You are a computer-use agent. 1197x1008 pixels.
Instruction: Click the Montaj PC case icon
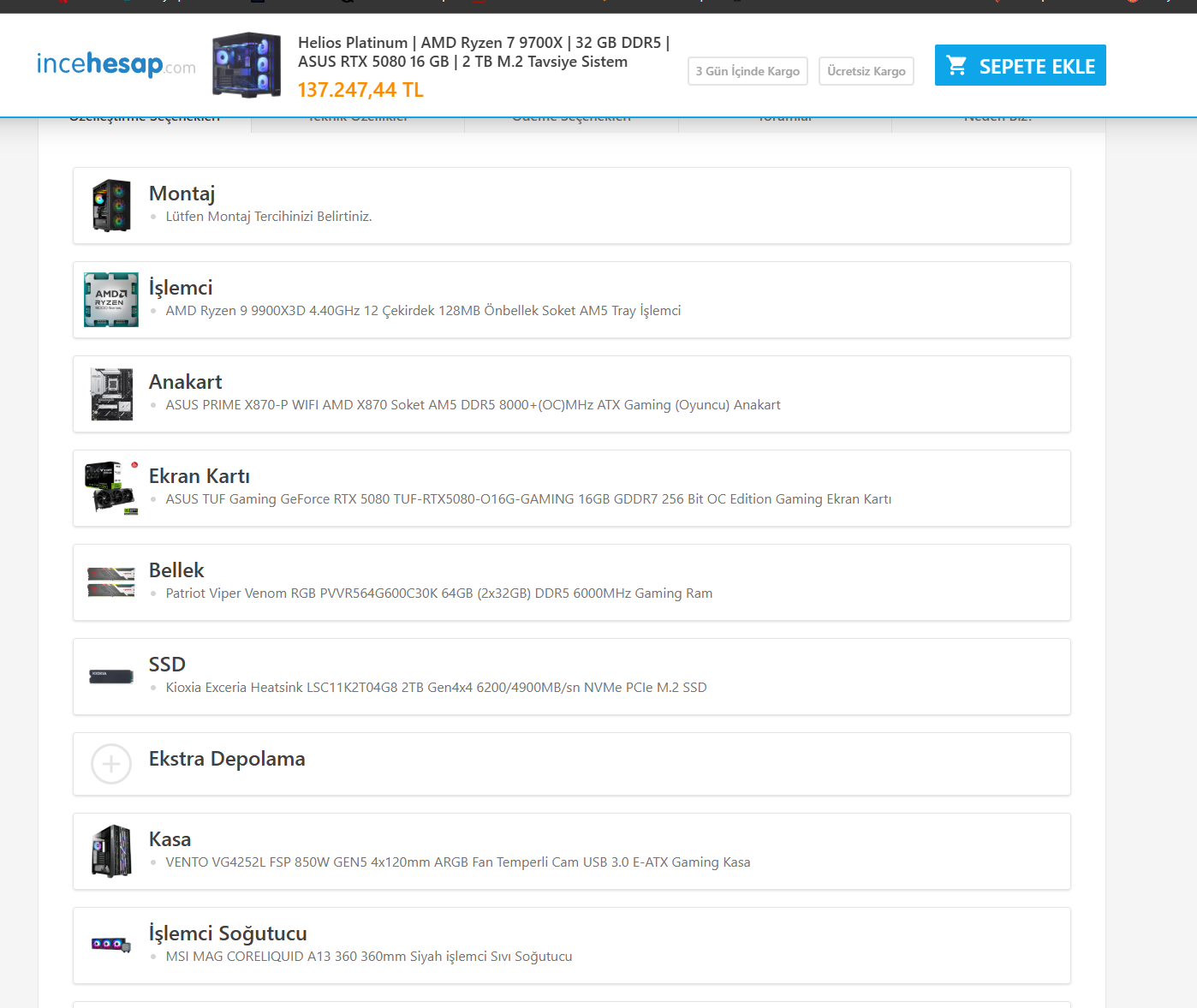[x=111, y=206]
